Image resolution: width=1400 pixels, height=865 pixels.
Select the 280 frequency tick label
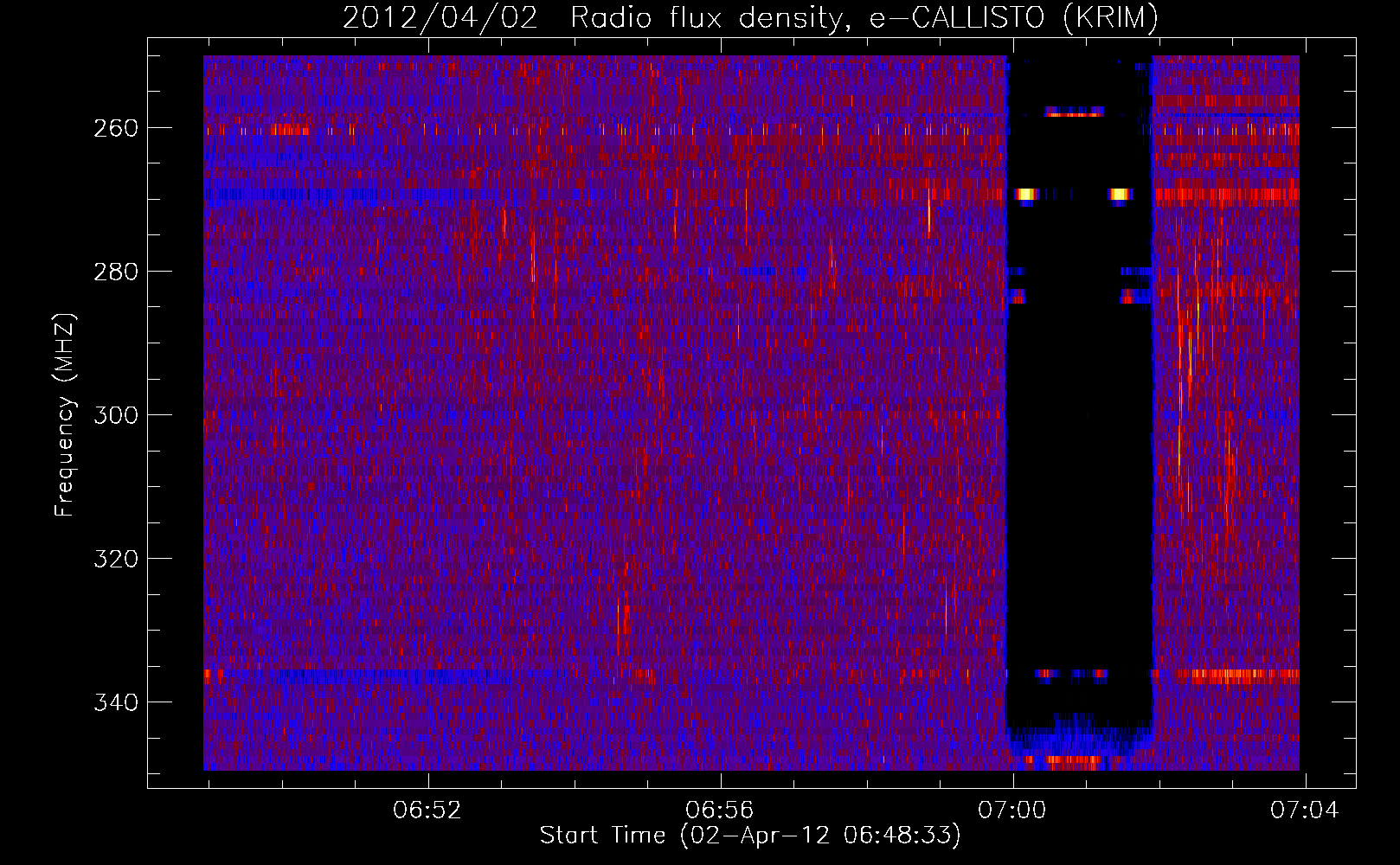coord(116,272)
